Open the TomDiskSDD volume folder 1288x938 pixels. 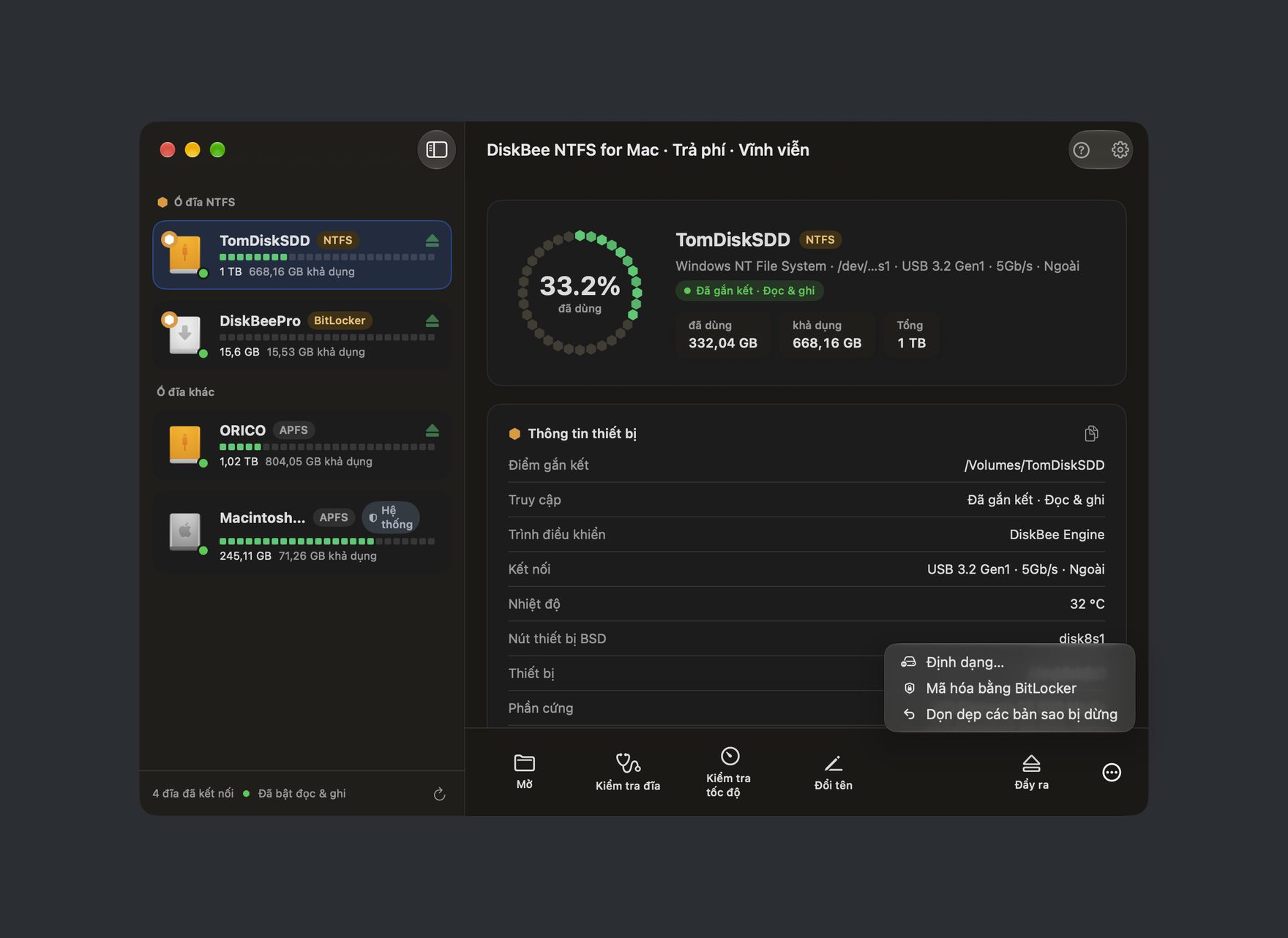click(525, 772)
